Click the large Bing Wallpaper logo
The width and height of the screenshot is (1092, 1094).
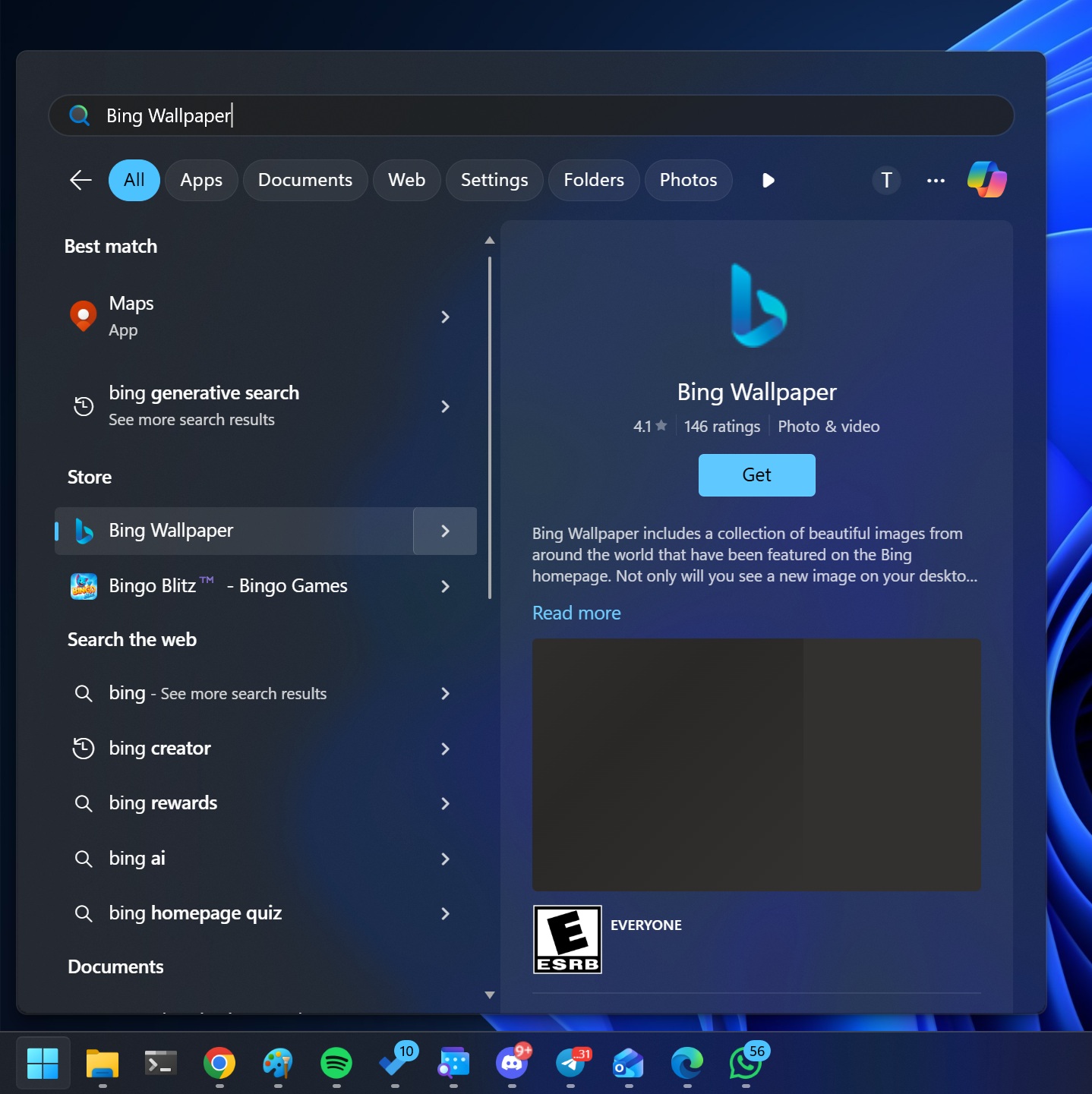(756, 305)
